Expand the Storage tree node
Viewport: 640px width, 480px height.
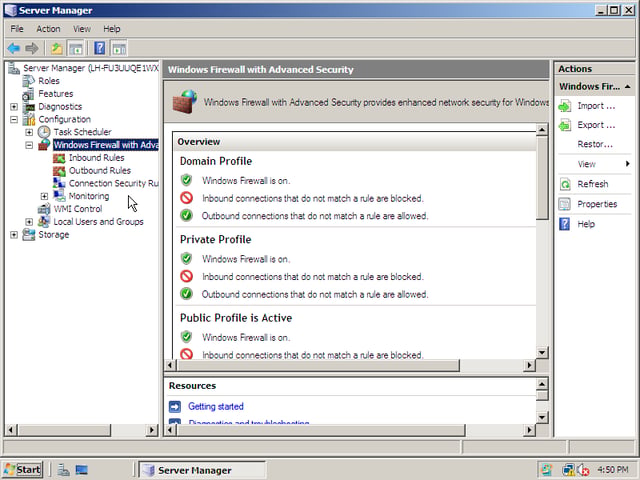[14, 235]
